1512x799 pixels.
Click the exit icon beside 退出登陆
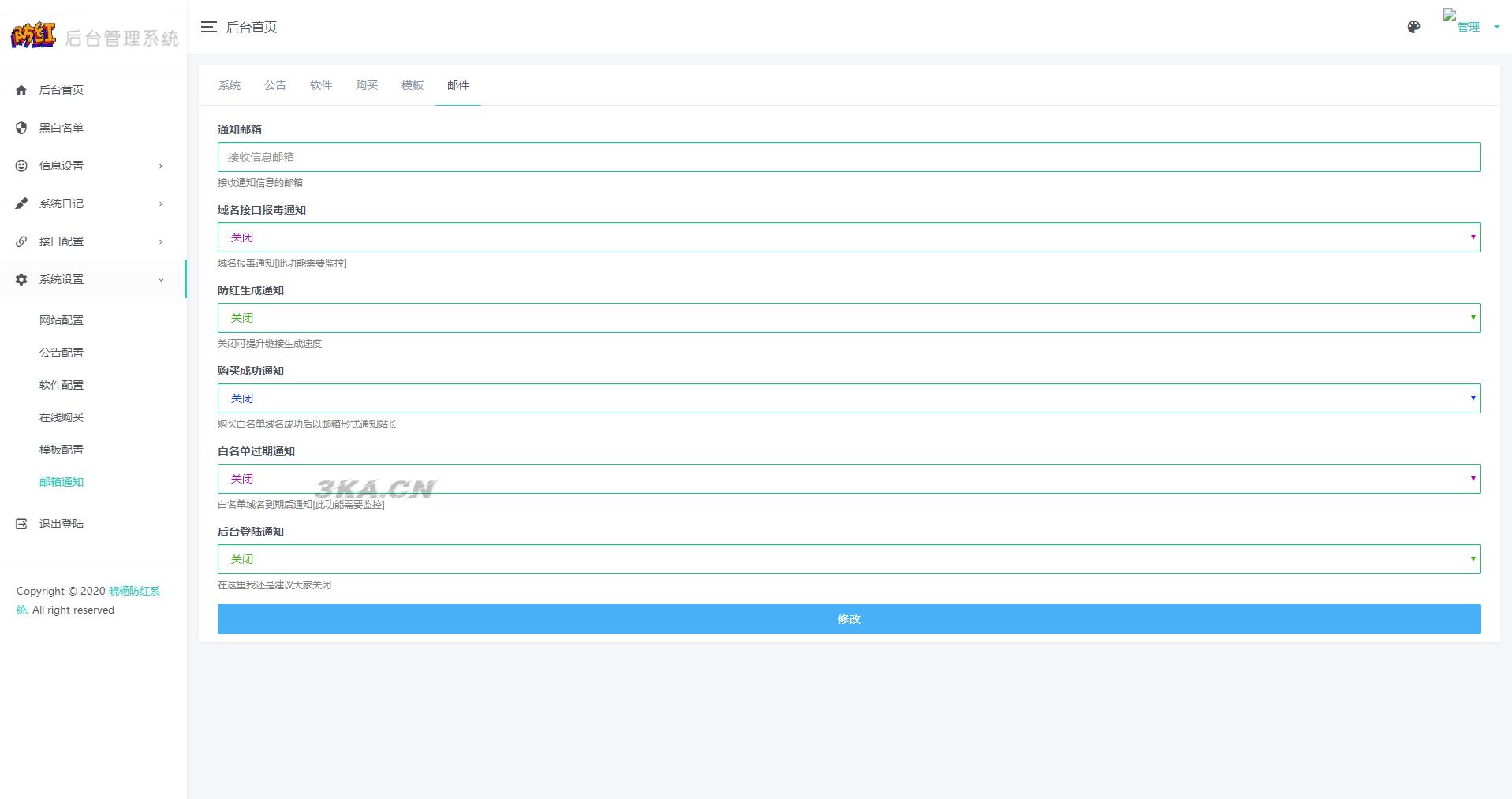pos(21,524)
